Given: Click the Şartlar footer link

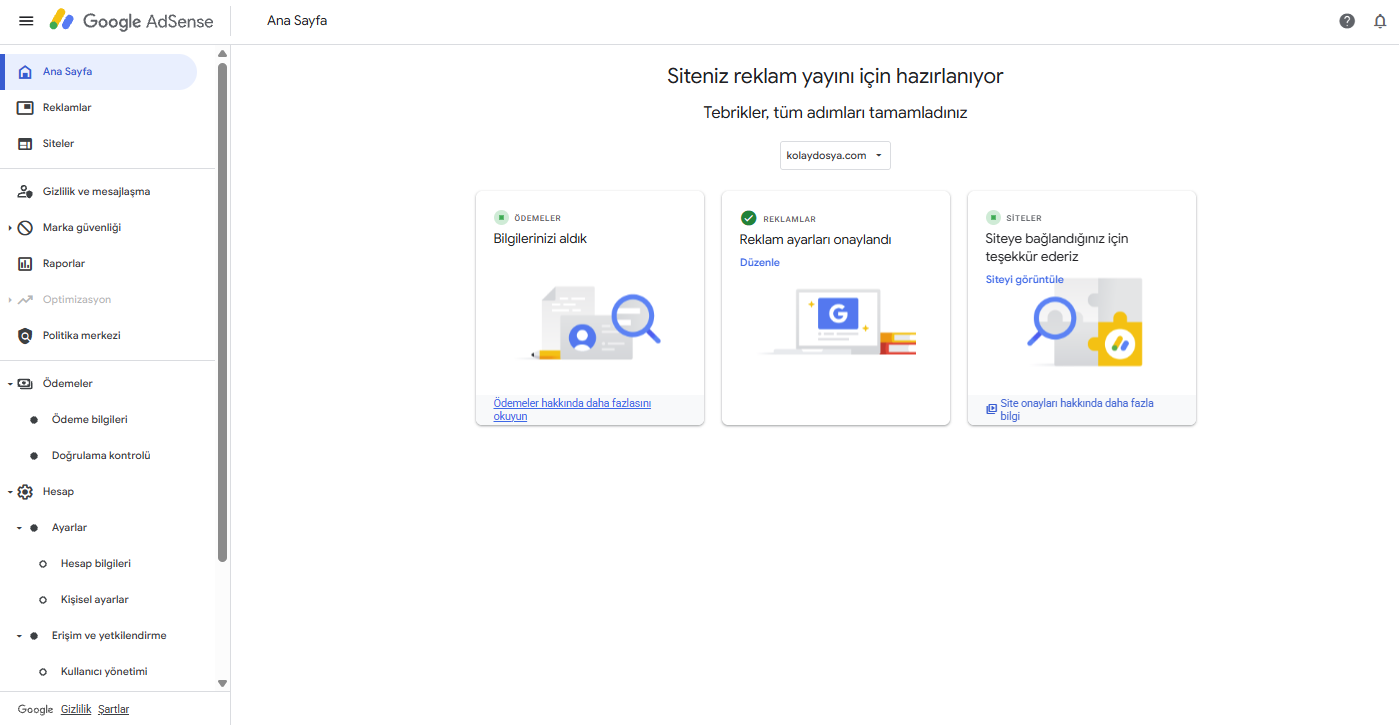Looking at the screenshot, I should (114, 709).
